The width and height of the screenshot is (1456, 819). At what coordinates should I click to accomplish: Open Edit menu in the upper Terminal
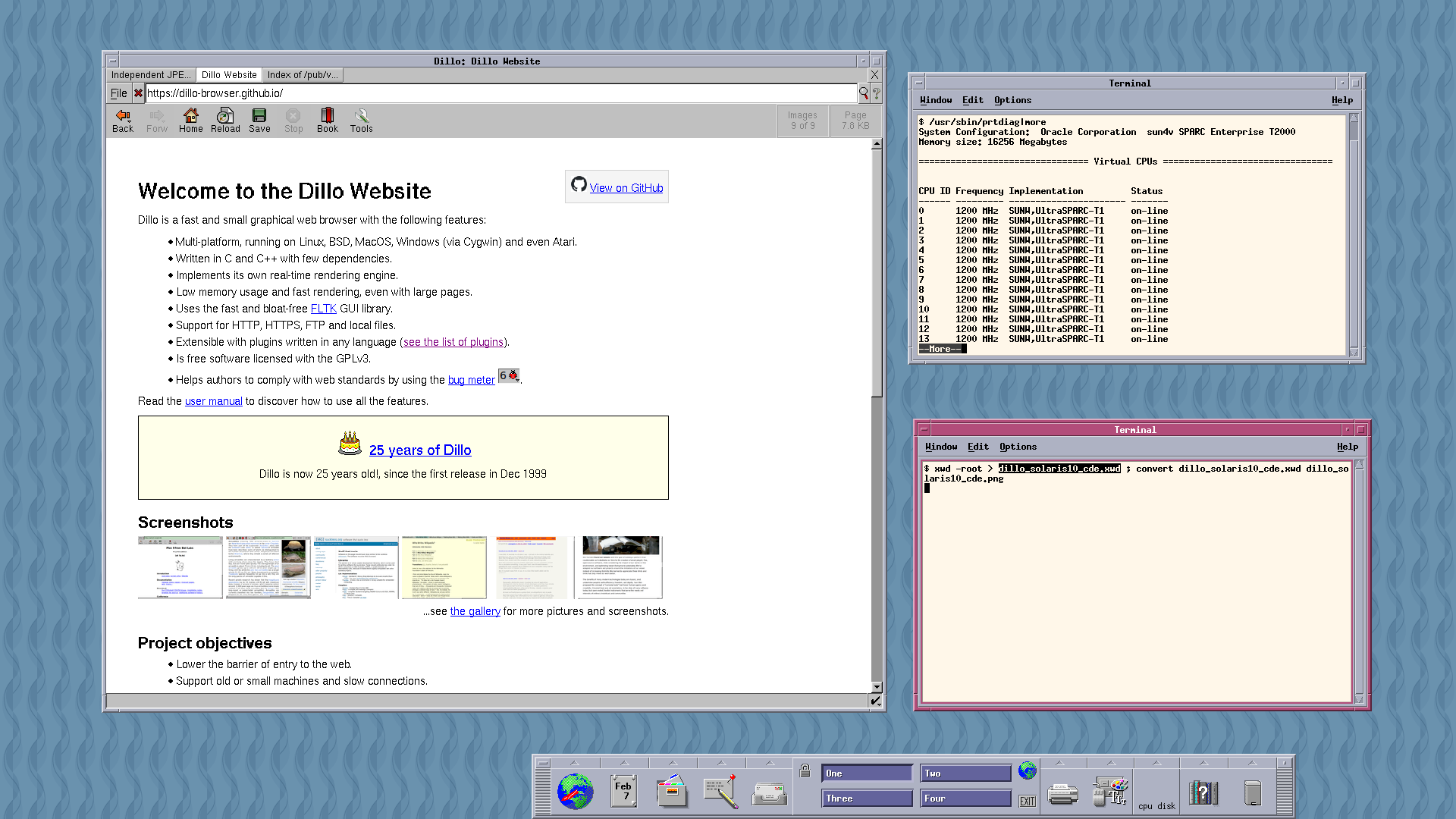[x=973, y=100]
